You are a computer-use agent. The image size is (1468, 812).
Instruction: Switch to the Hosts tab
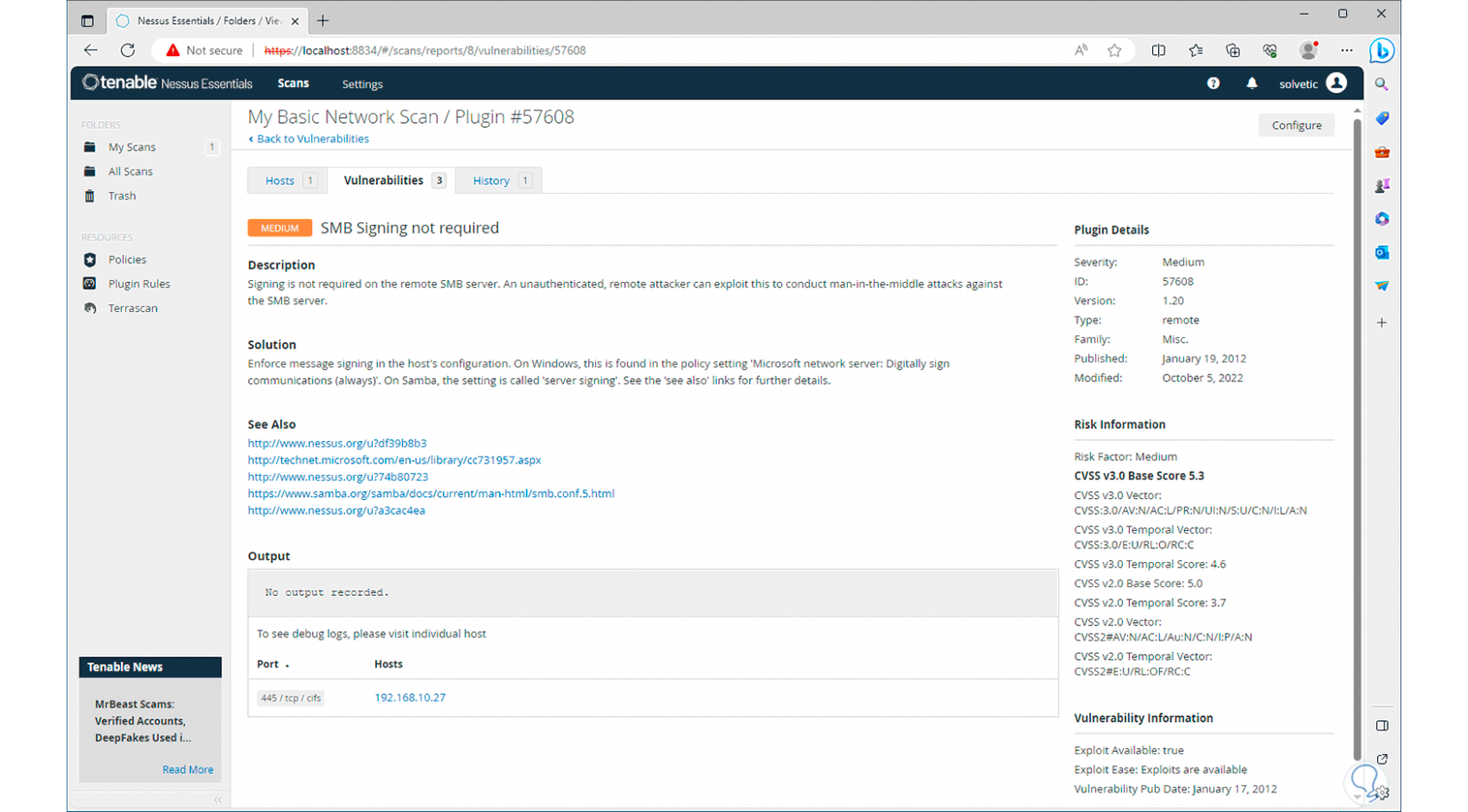288,181
